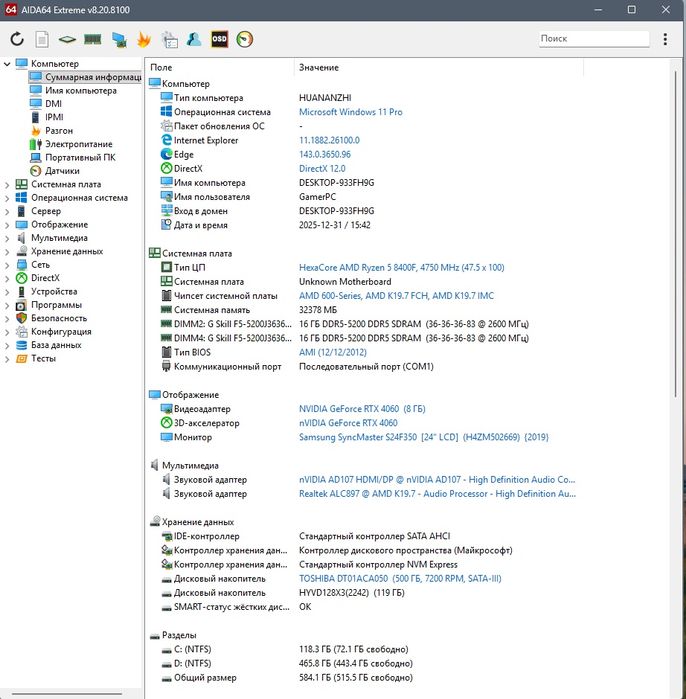
Task: Open the Internet Explorer version 11.1882.26100.0 link
Action: 329,140
